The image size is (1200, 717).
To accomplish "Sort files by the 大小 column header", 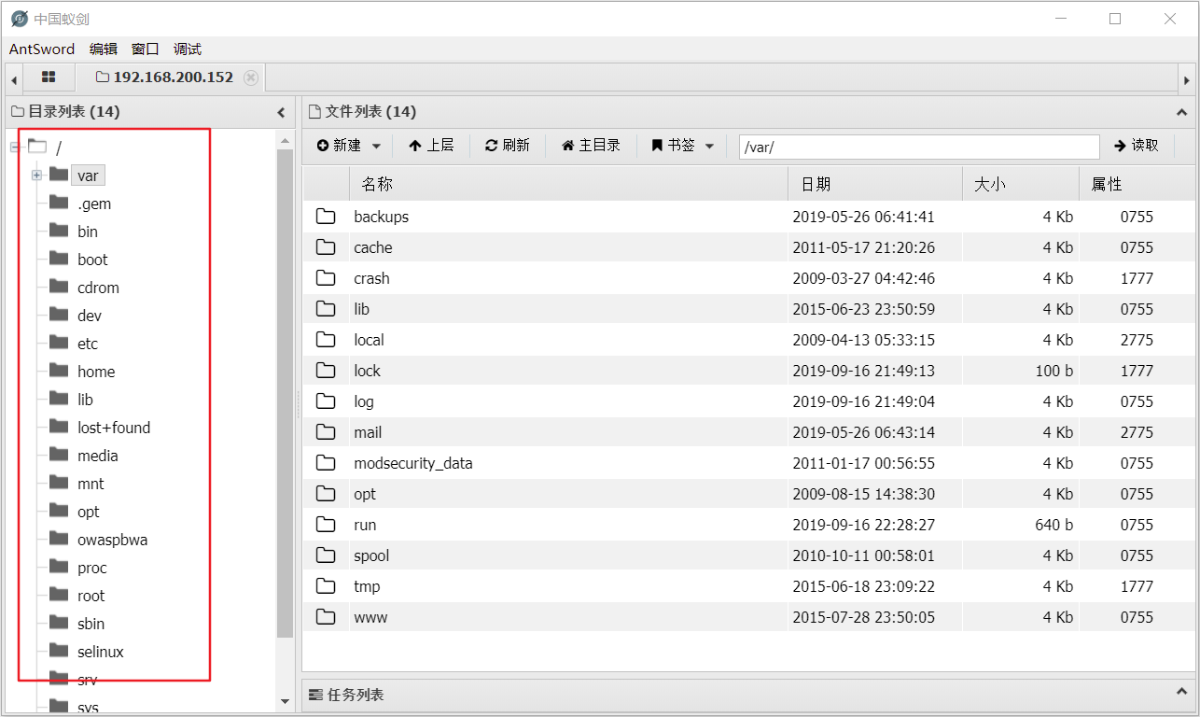I will (1021, 184).
